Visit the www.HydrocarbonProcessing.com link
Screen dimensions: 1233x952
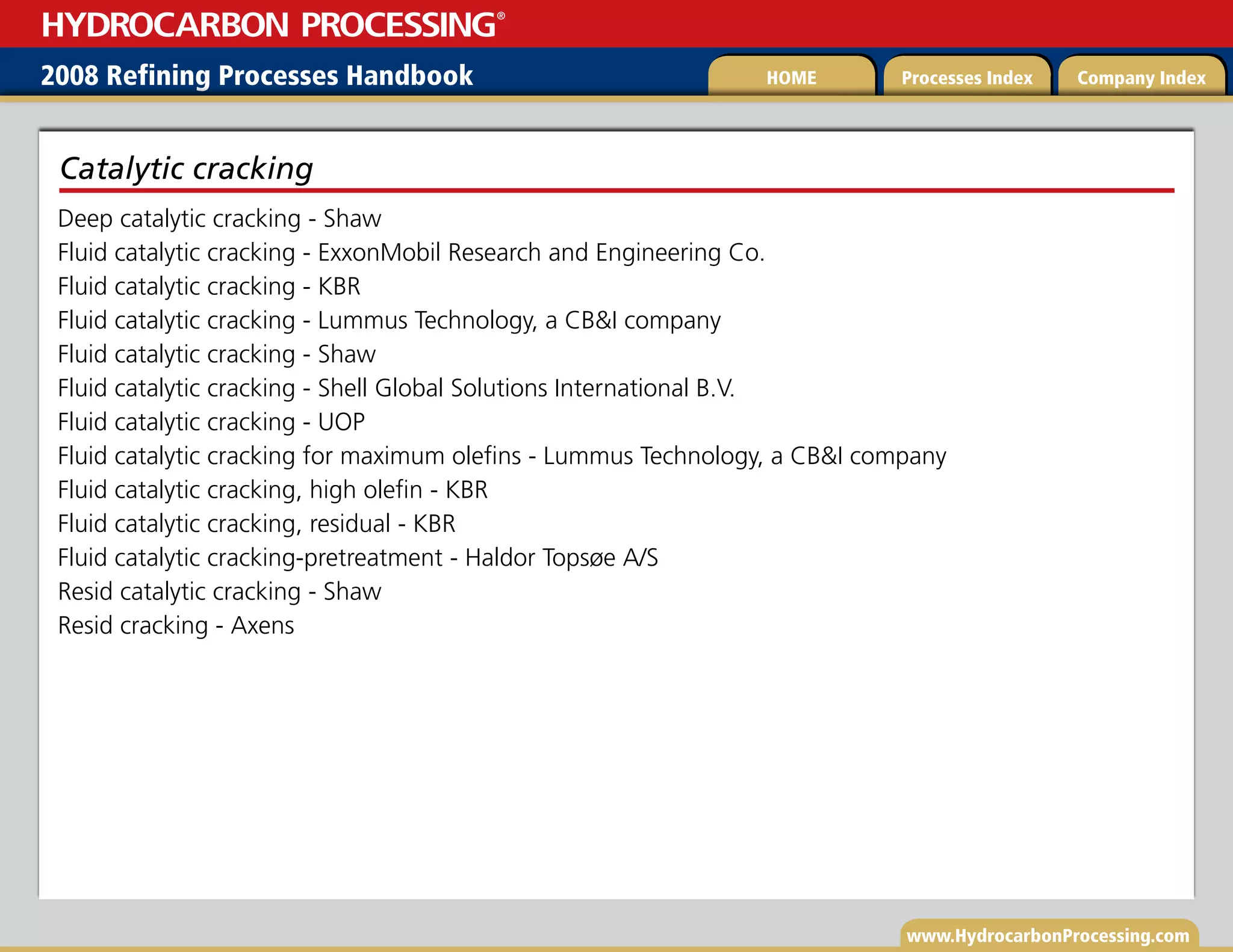point(1048,936)
